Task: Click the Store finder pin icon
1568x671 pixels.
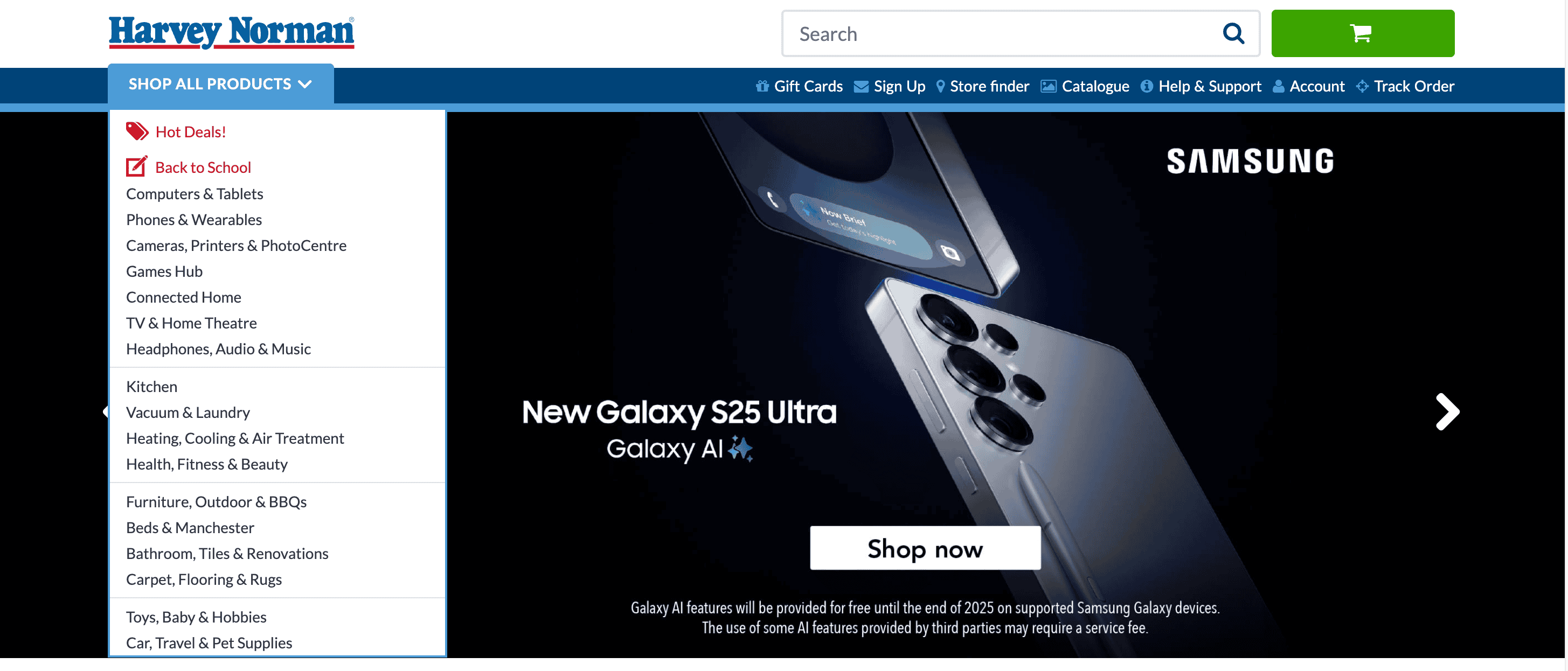Action: coord(940,86)
